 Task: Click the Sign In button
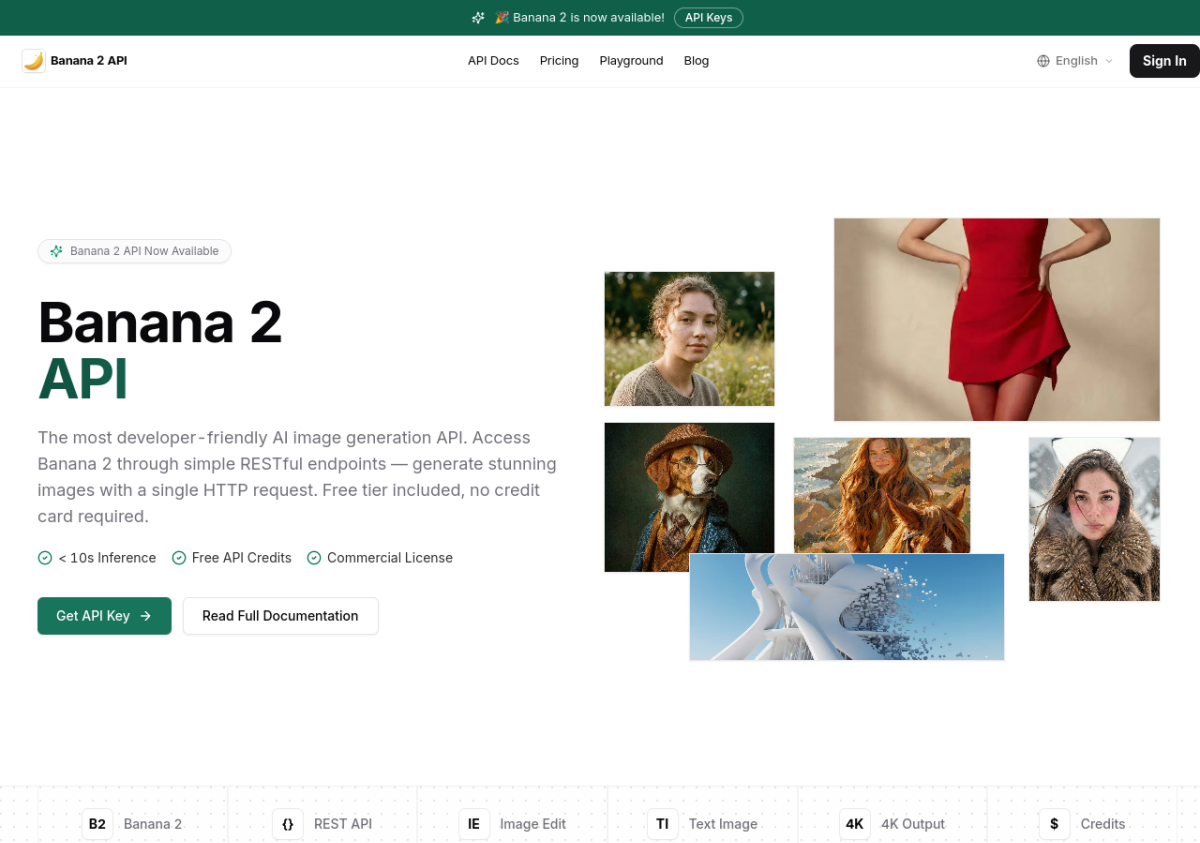(x=1164, y=61)
